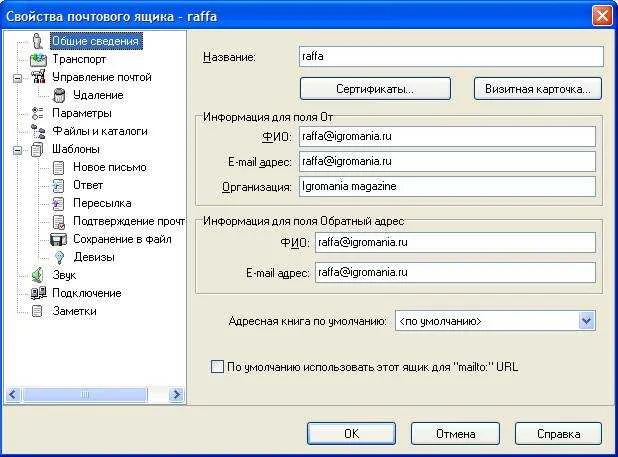618x457 pixels.
Task: Click the lightbulb icon for Девизы
Action: (x=59, y=257)
